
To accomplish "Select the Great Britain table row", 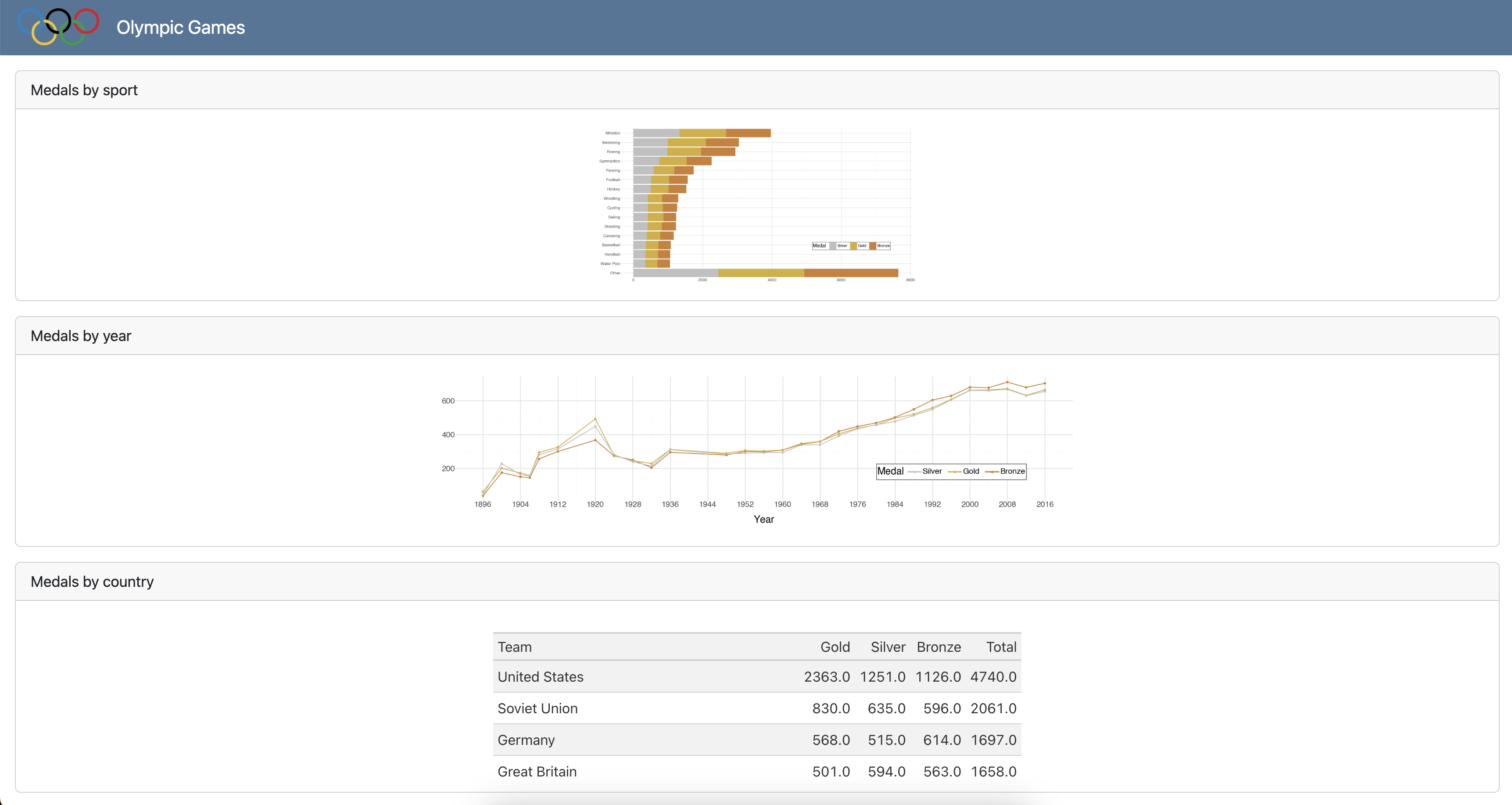I will [x=756, y=772].
